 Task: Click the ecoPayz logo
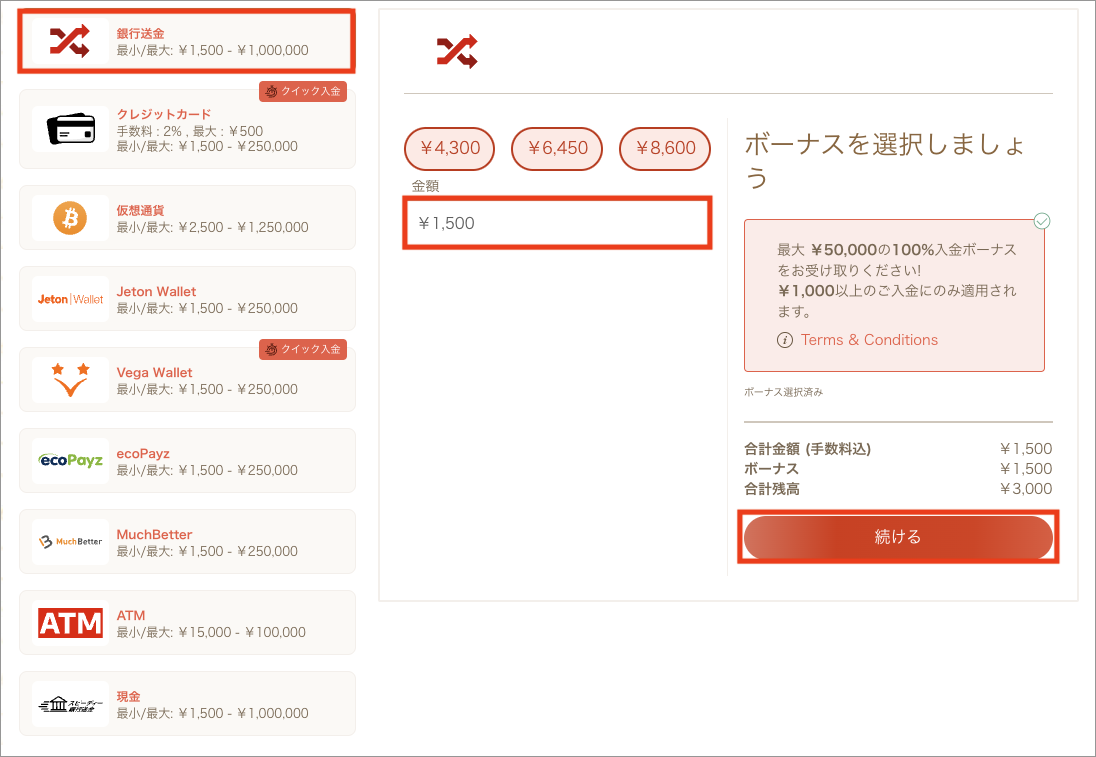(71, 461)
